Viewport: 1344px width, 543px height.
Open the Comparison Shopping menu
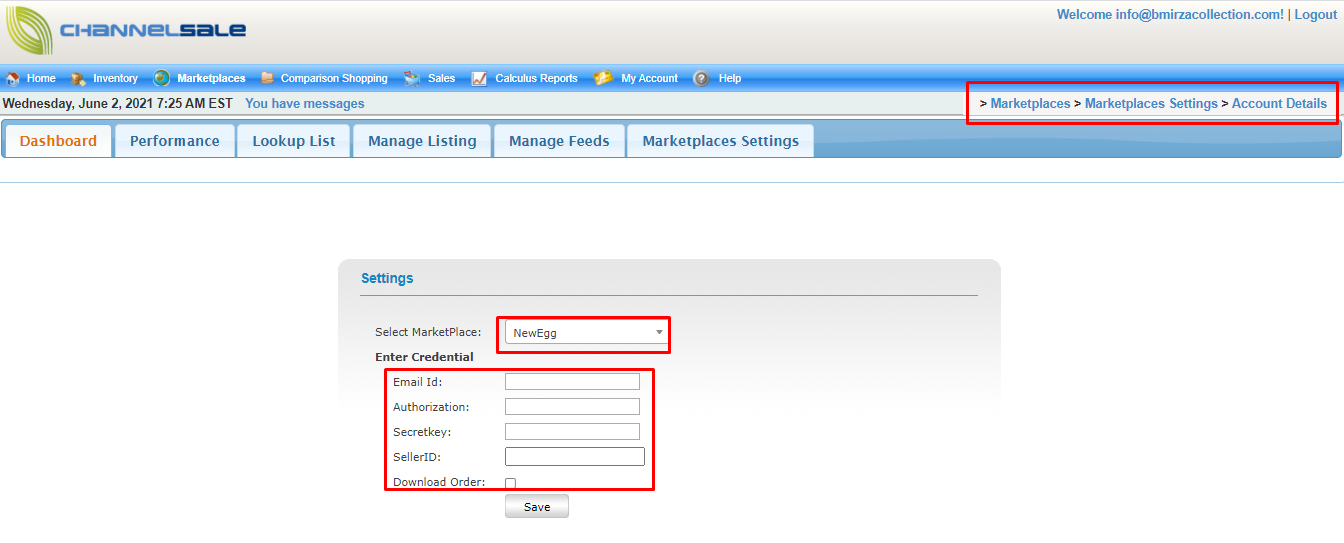tap(334, 78)
